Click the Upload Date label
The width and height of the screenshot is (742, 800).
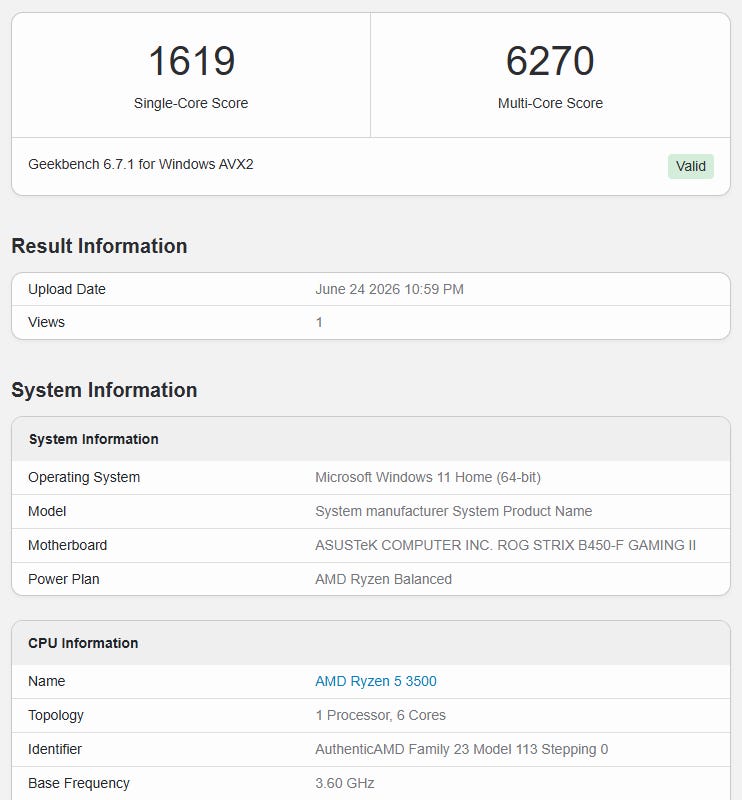click(67, 289)
